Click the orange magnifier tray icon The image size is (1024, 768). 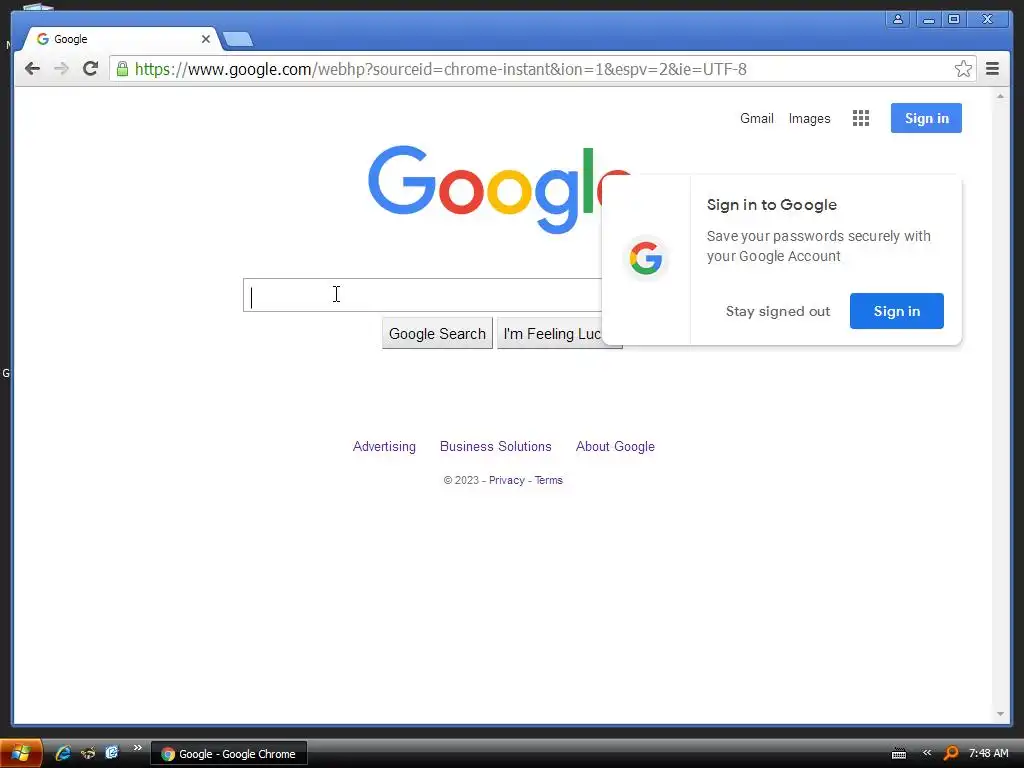coord(951,753)
